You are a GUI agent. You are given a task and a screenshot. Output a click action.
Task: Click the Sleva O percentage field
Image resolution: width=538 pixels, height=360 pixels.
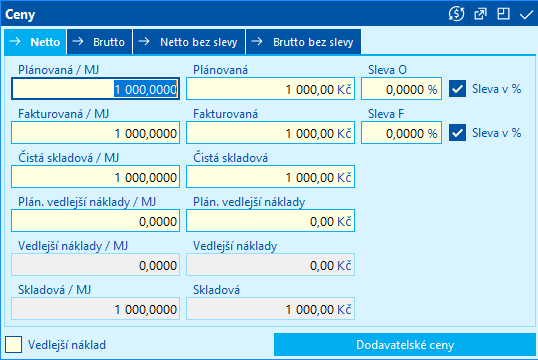point(401,89)
